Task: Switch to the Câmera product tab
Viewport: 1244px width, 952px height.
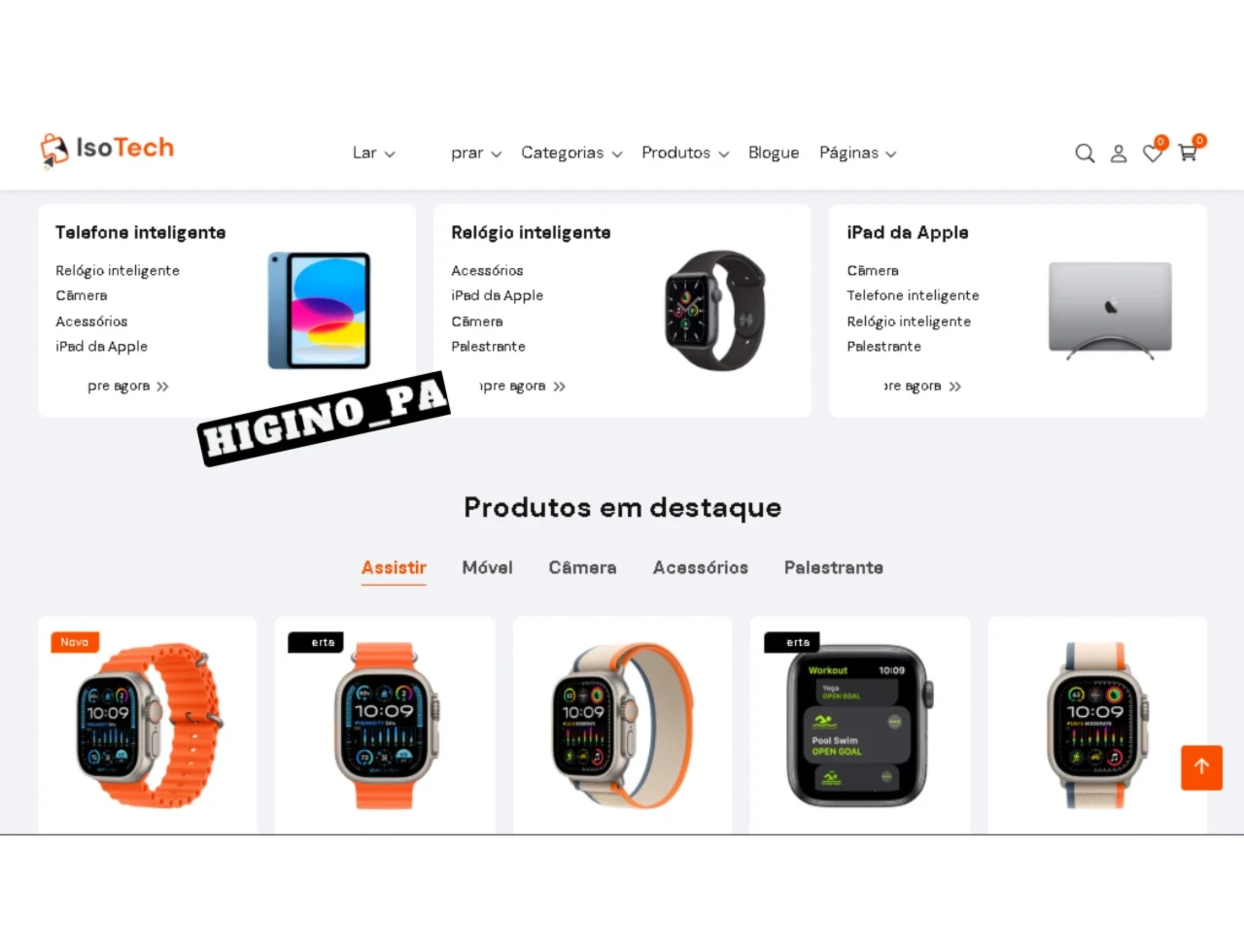Action: coord(582,567)
